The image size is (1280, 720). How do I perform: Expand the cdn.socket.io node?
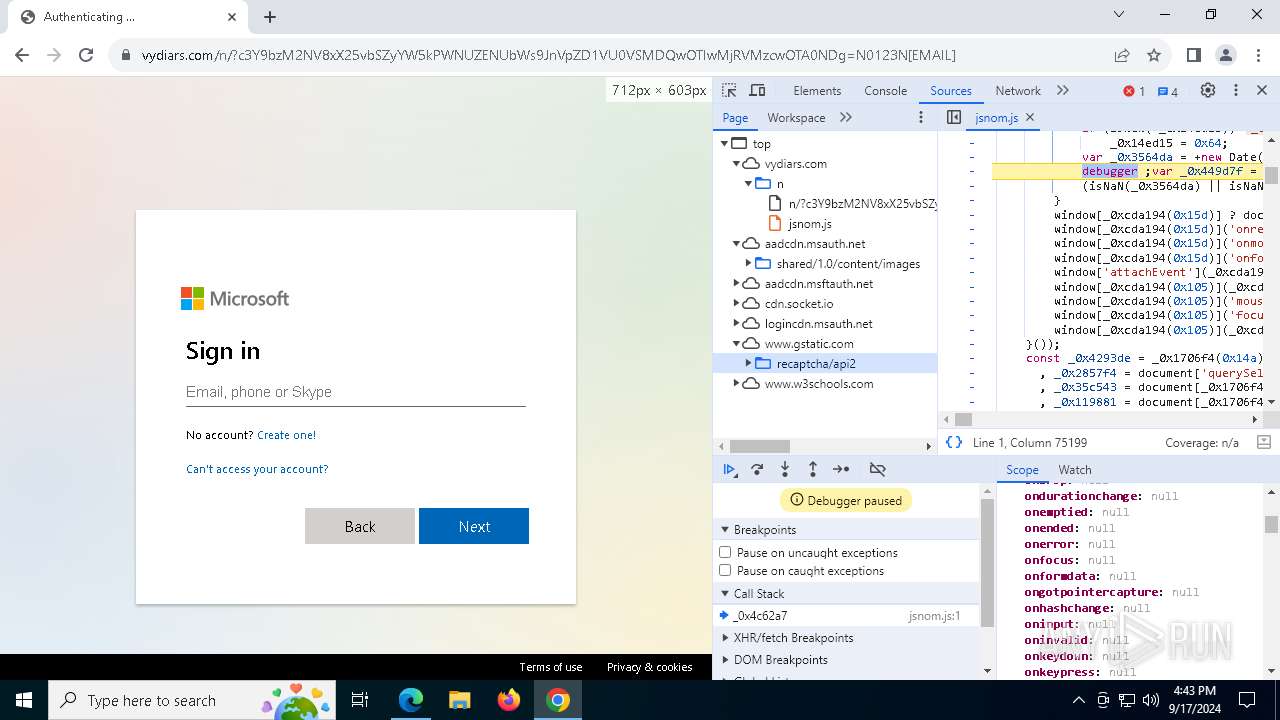tap(736, 304)
